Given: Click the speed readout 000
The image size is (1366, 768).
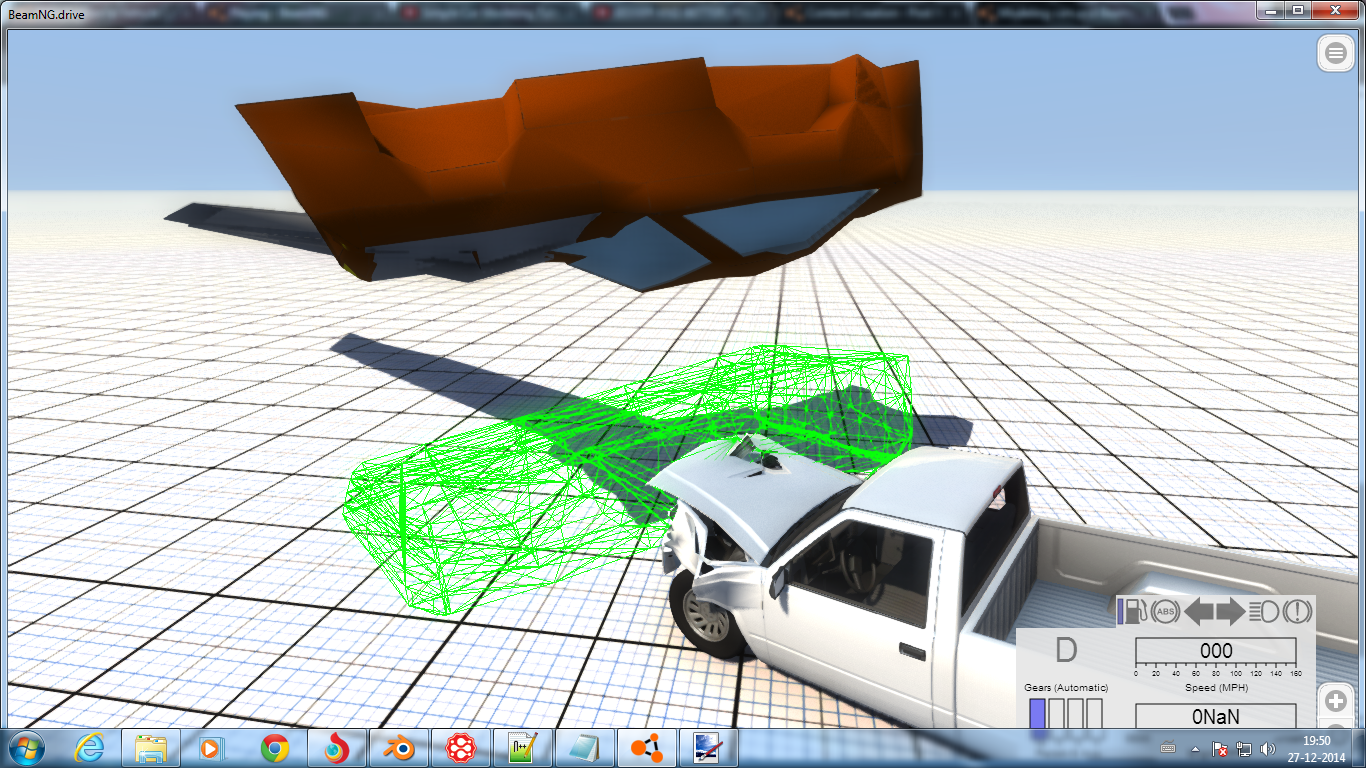Looking at the screenshot, I should (1216, 651).
